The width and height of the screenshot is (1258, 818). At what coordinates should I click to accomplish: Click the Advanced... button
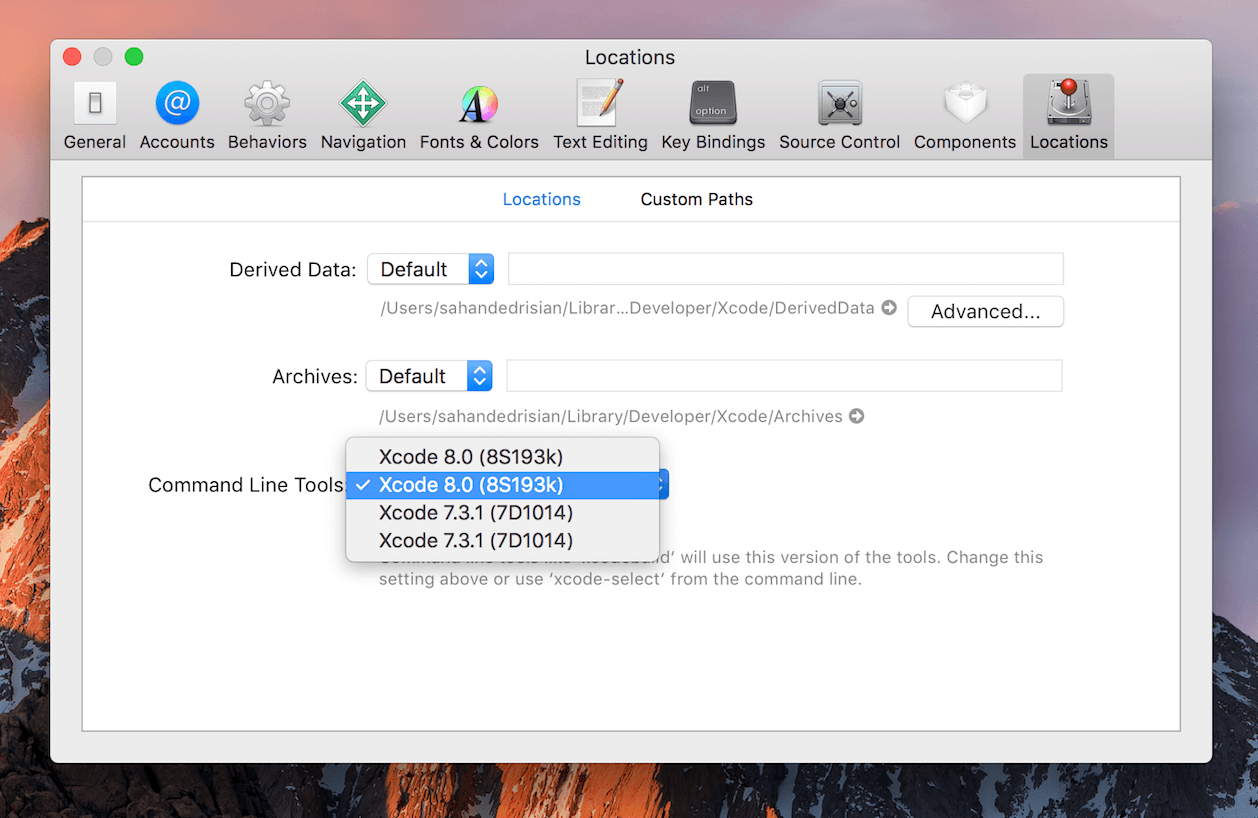pos(985,312)
